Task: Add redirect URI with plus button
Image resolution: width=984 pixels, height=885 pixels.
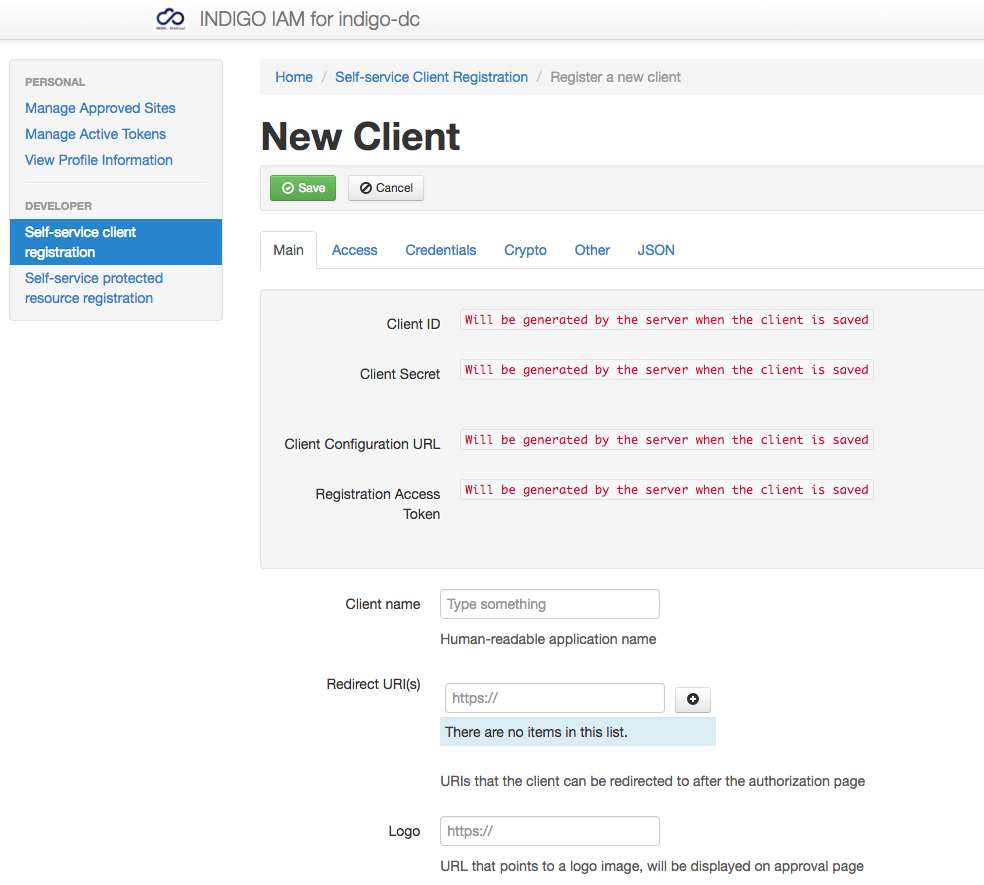Action: [693, 699]
